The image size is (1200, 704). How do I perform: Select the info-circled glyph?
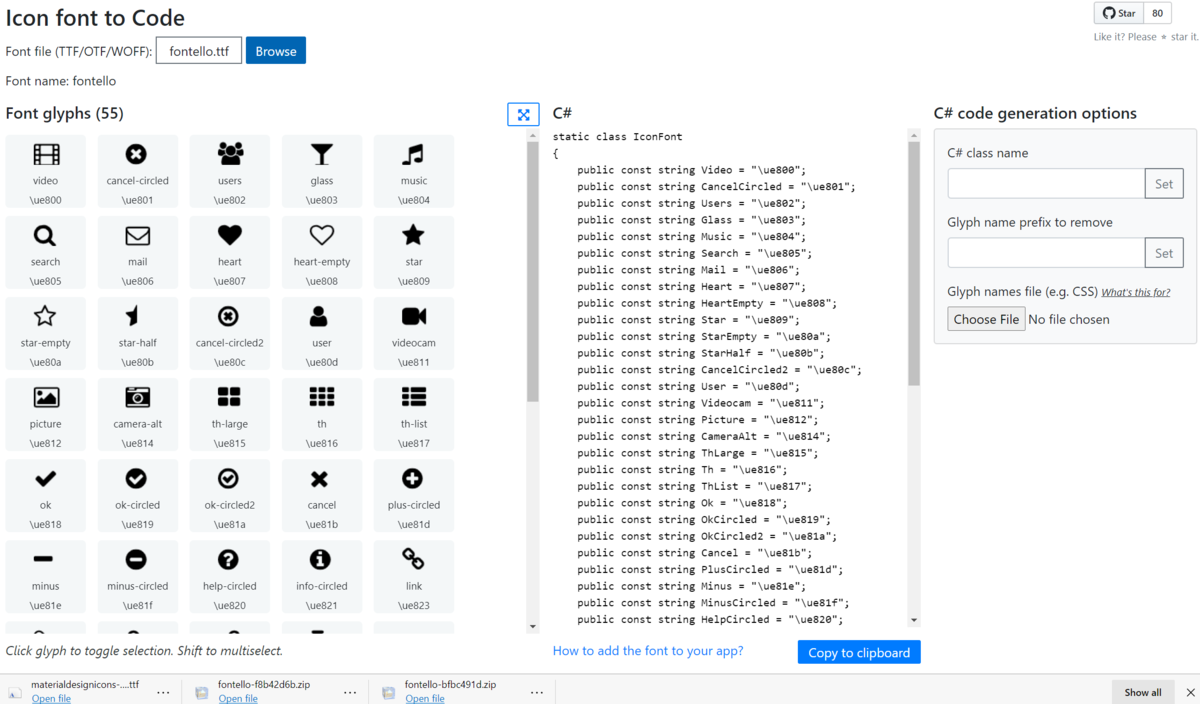[x=322, y=576]
